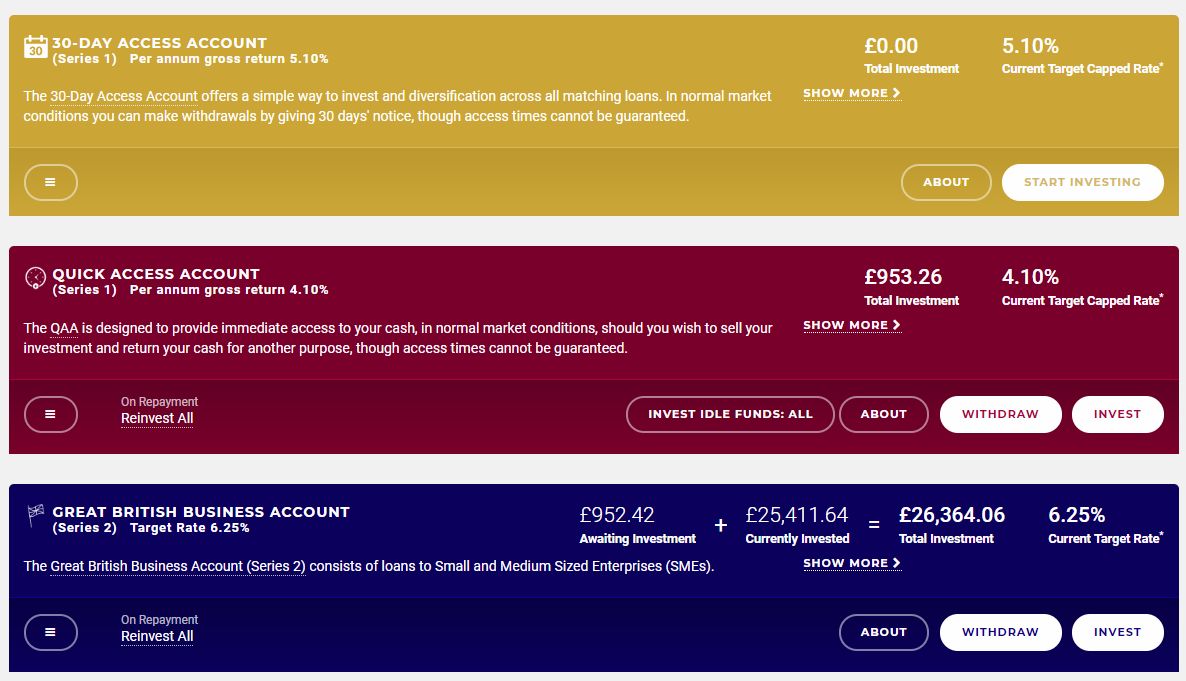Image resolution: width=1186 pixels, height=681 pixels.
Task: Click the Great British flag icon
Action: coord(36,515)
